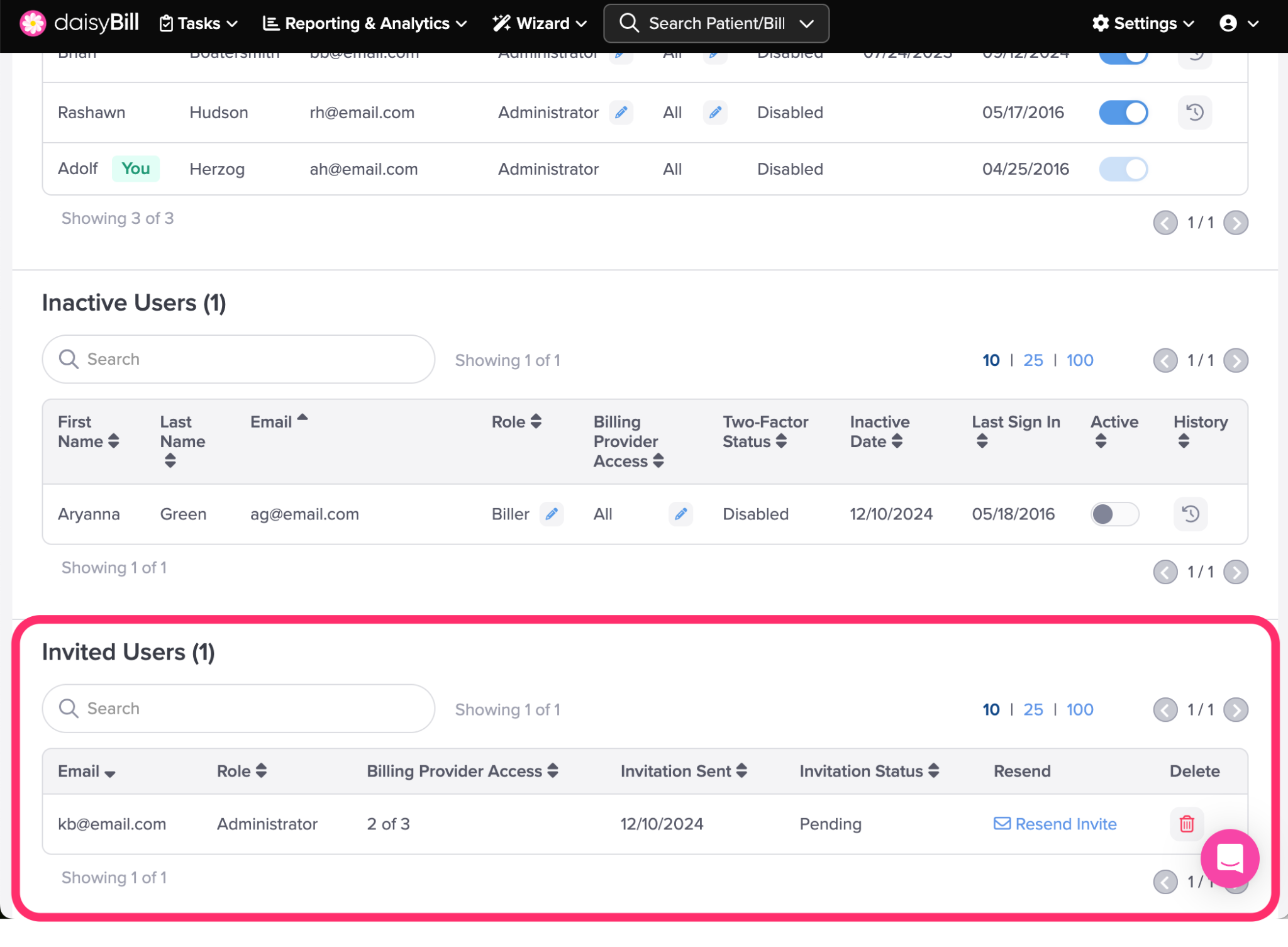The image size is (1288, 947).
Task: Activate Aryanna Green's user toggle
Action: point(1114,514)
